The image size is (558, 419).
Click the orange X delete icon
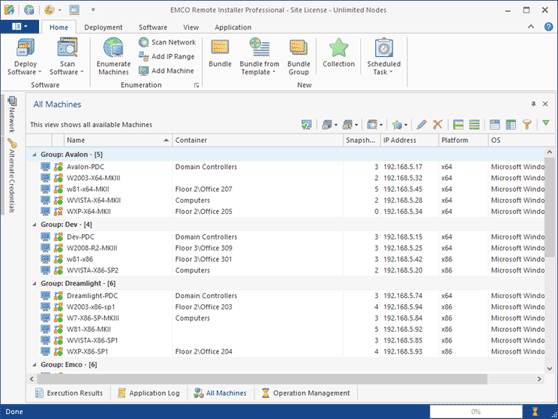[437, 125]
